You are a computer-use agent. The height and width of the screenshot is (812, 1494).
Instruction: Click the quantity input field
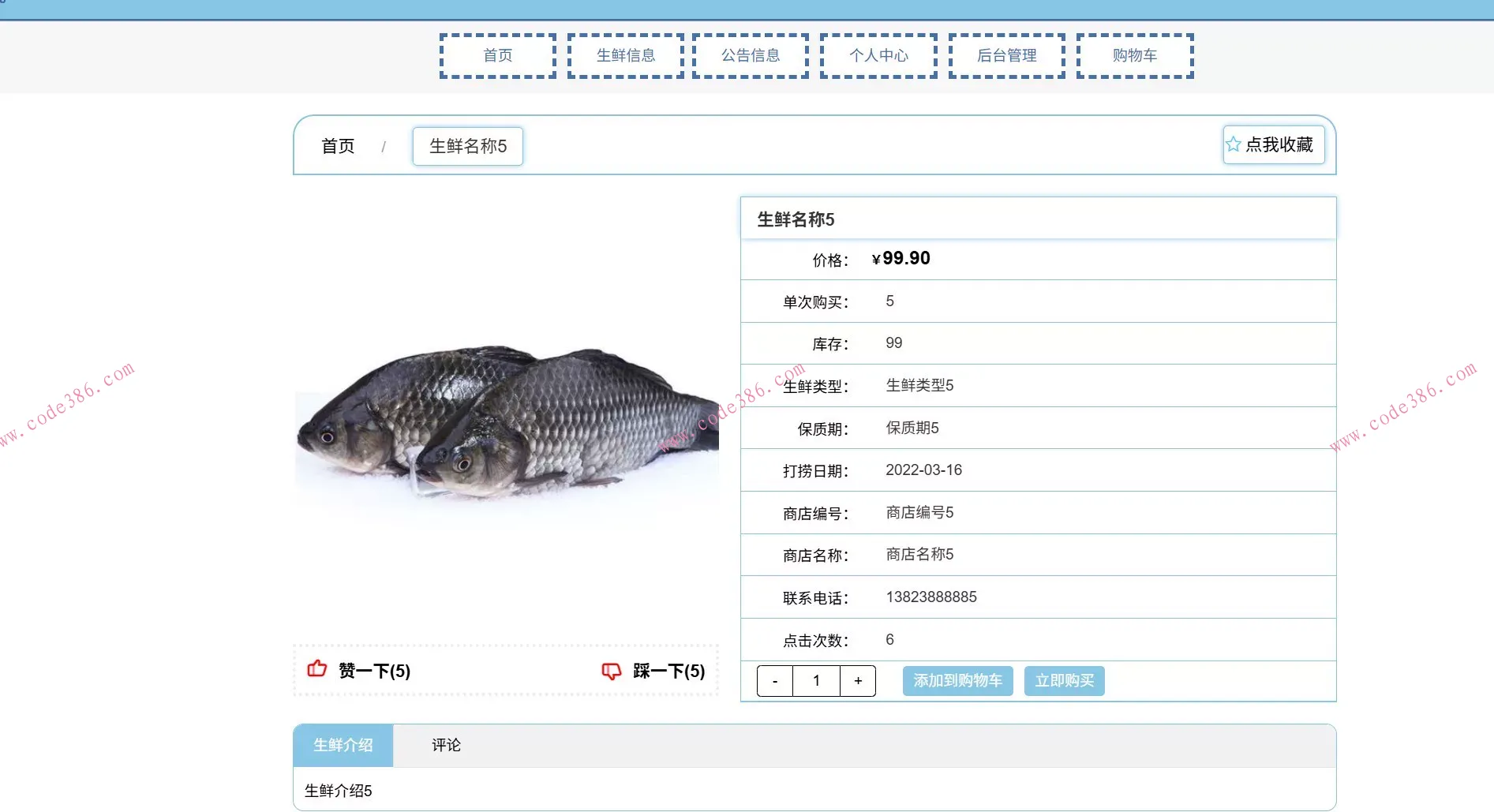(816, 680)
